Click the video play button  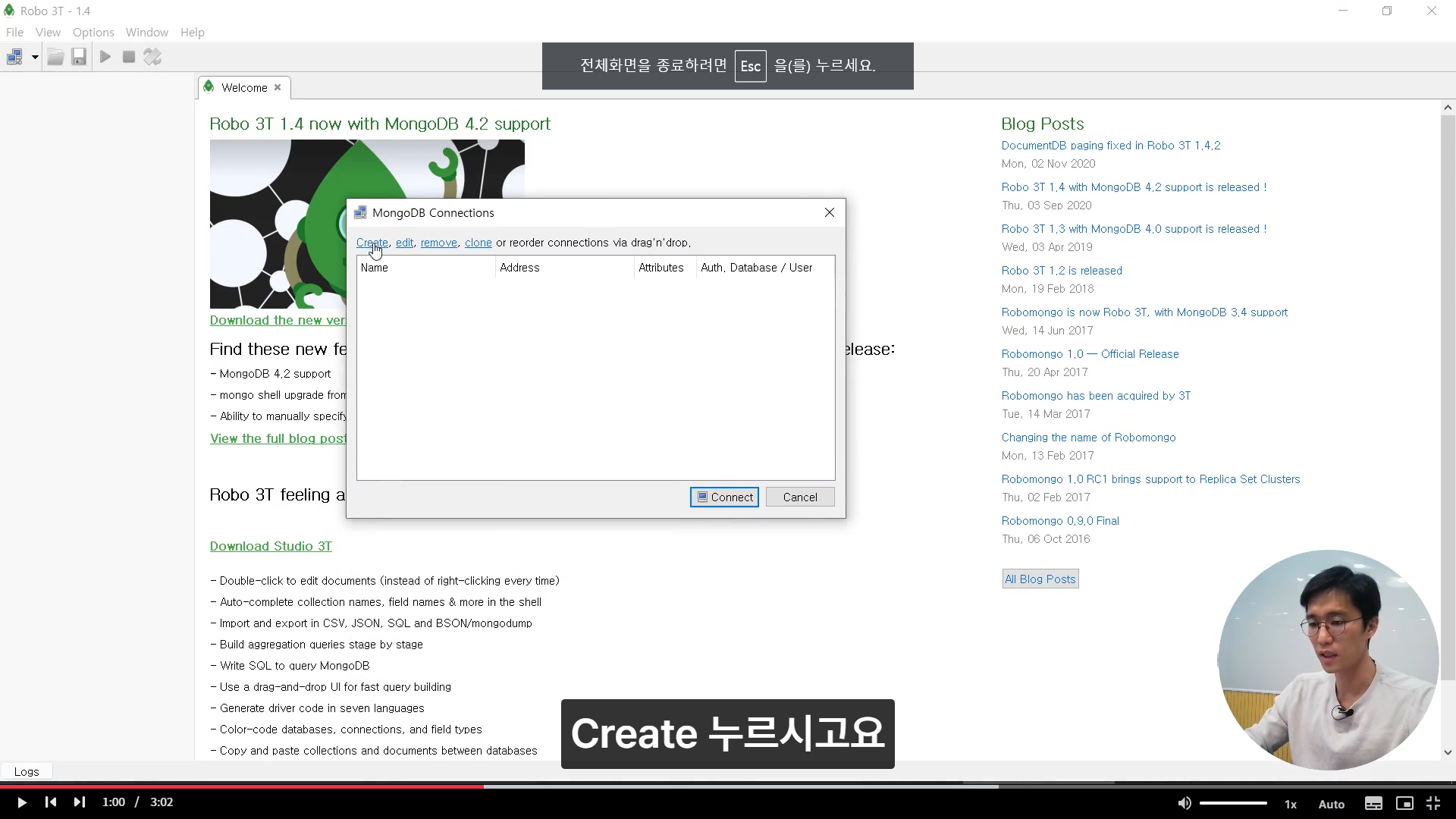click(x=21, y=802)
